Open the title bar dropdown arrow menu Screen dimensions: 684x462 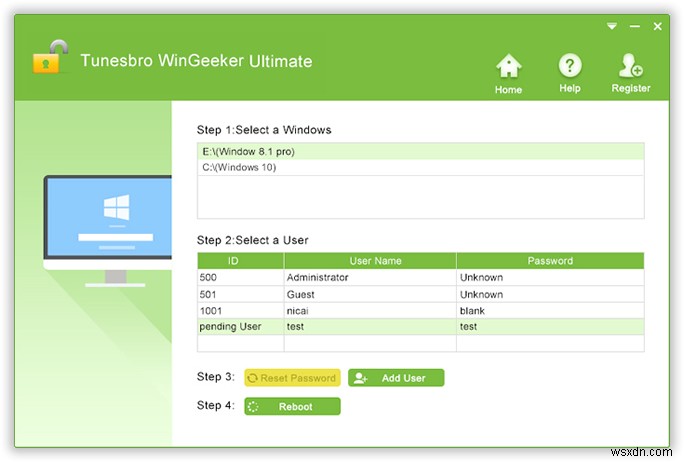[612, 27]
